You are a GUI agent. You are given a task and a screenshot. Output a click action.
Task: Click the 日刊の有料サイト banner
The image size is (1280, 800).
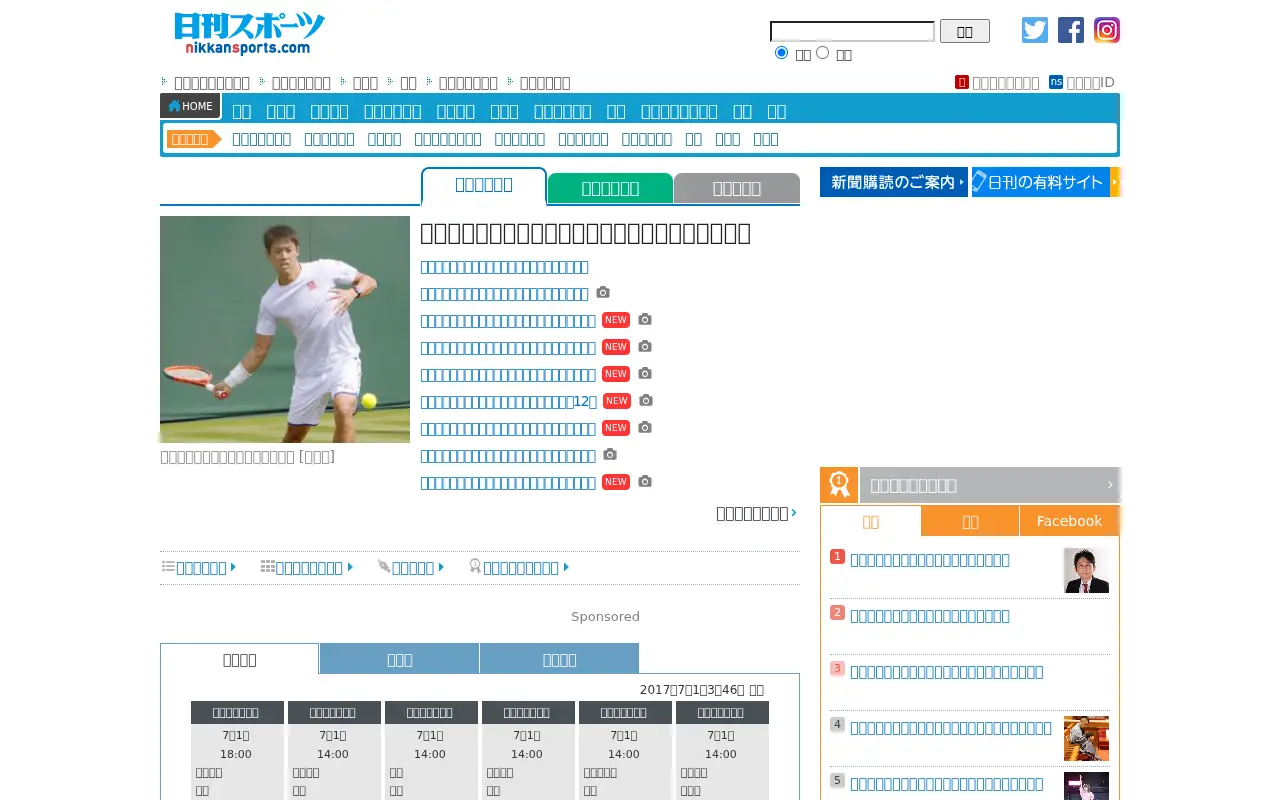tap(1046, 182)
